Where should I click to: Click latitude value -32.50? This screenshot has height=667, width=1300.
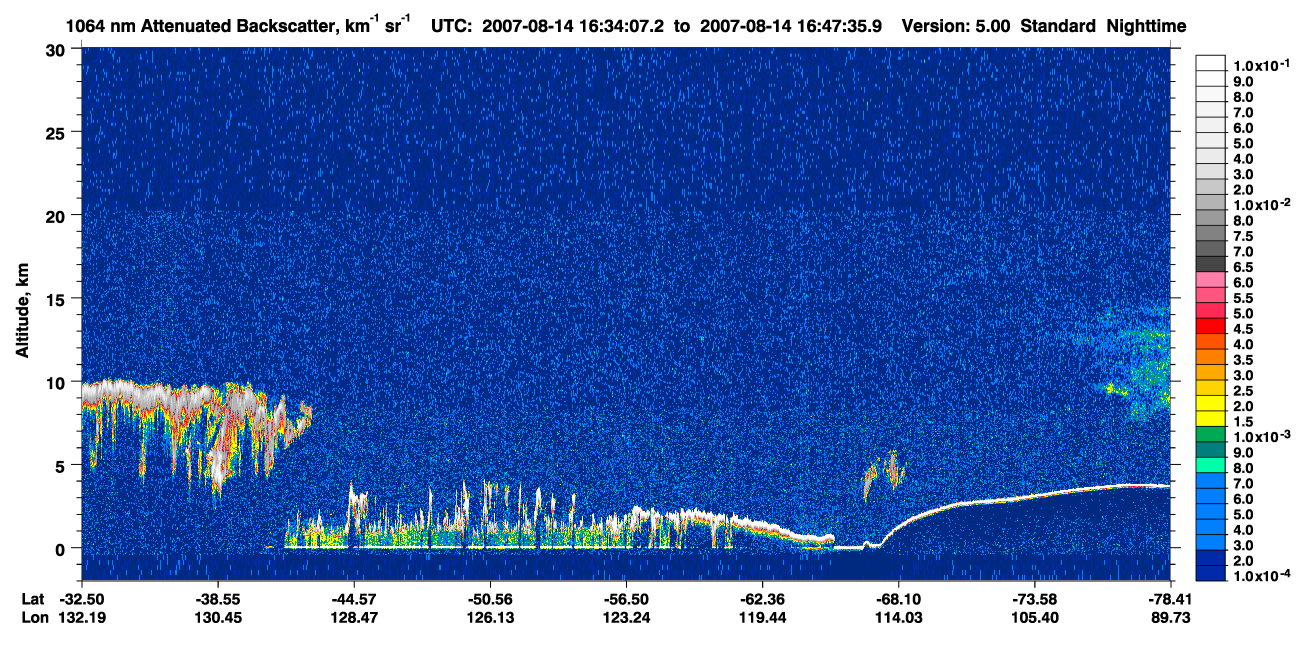pos(80,598)
